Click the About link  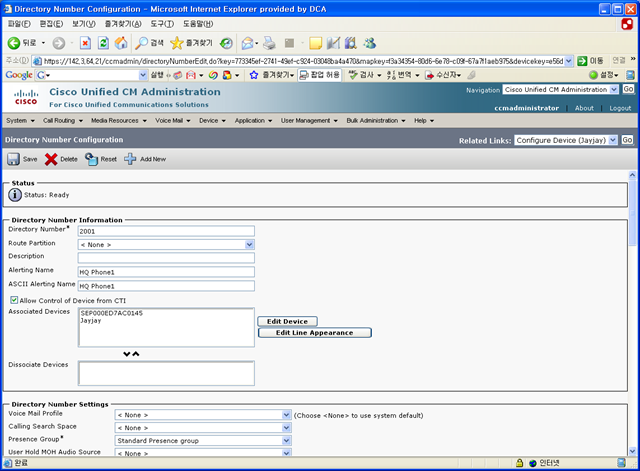tap(584, 108)
